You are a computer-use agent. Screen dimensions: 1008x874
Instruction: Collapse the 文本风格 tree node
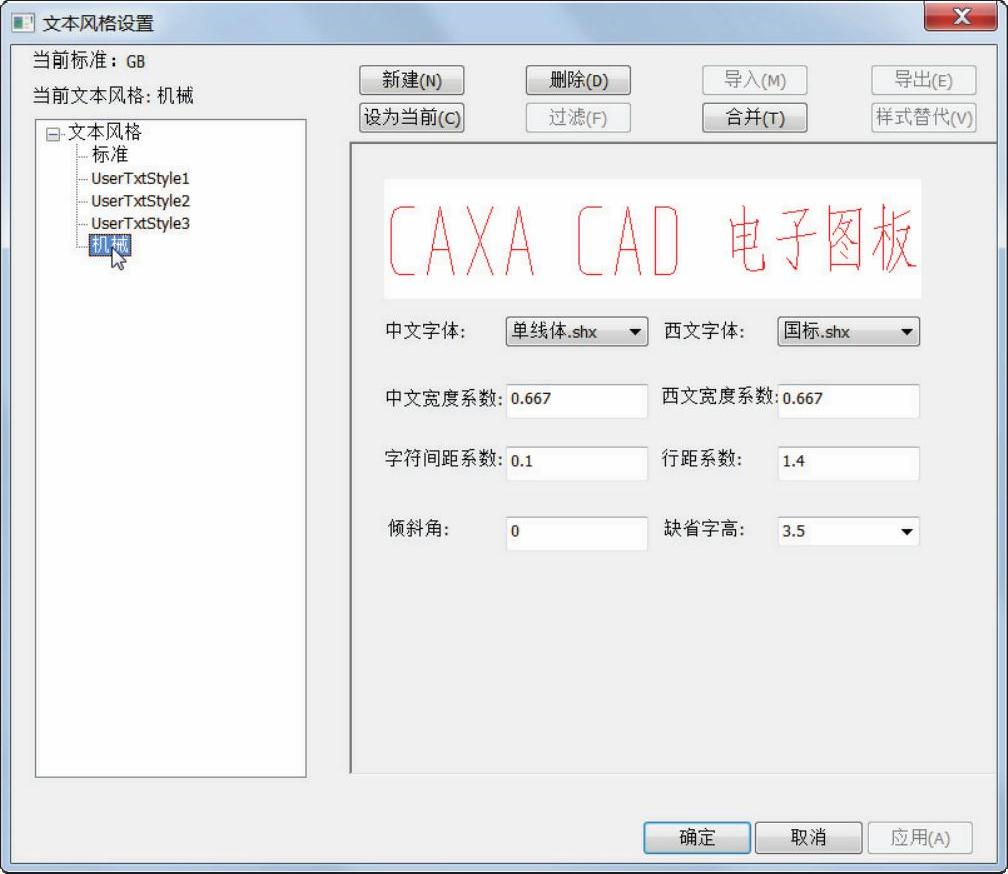[53, 134]
